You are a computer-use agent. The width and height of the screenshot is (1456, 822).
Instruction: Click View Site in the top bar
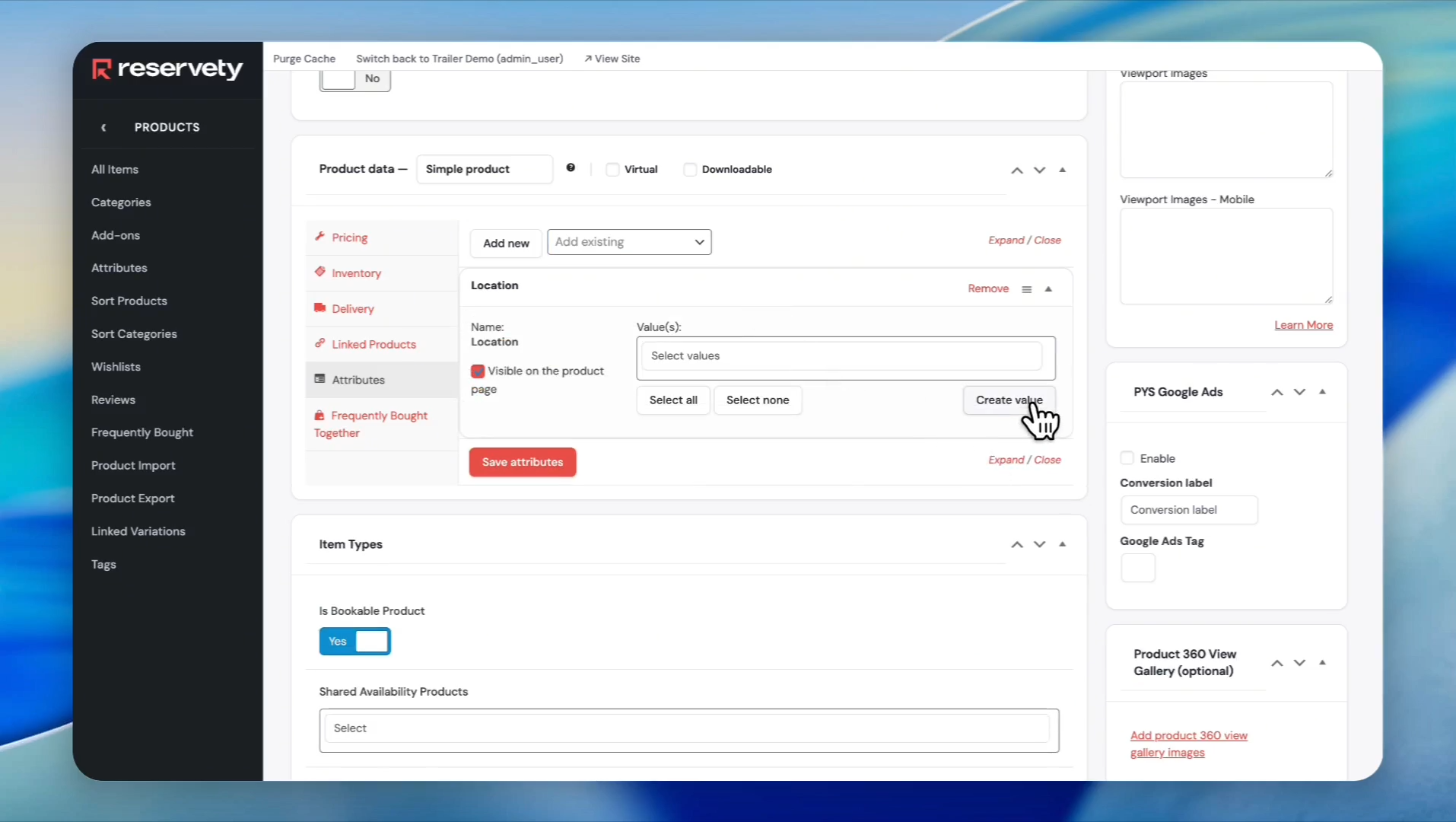(x=612, y=59)
